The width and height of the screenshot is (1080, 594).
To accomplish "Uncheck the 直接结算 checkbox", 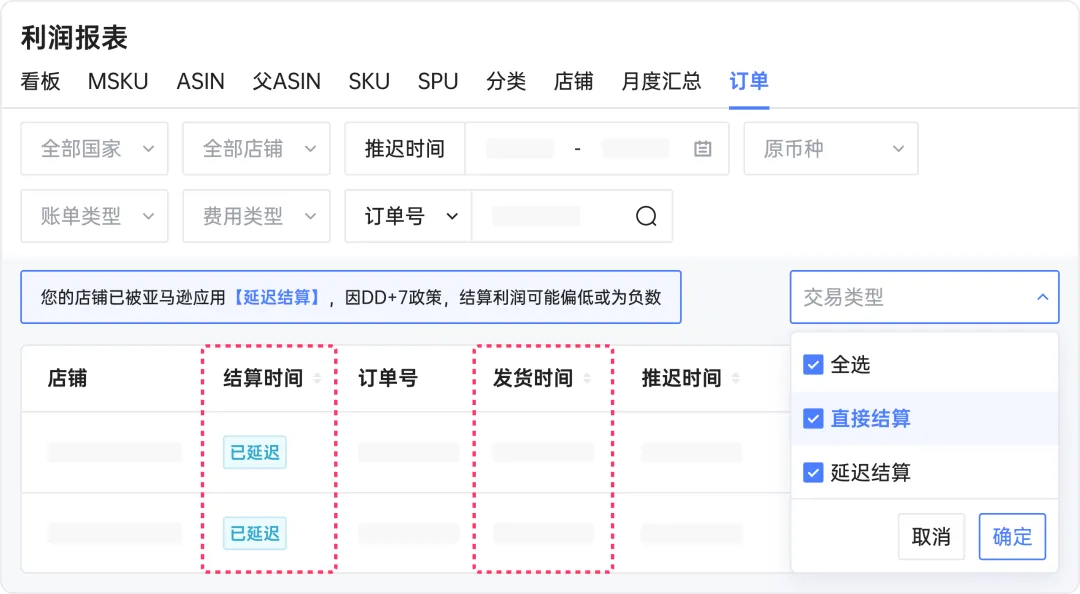I will click(813, 418).
